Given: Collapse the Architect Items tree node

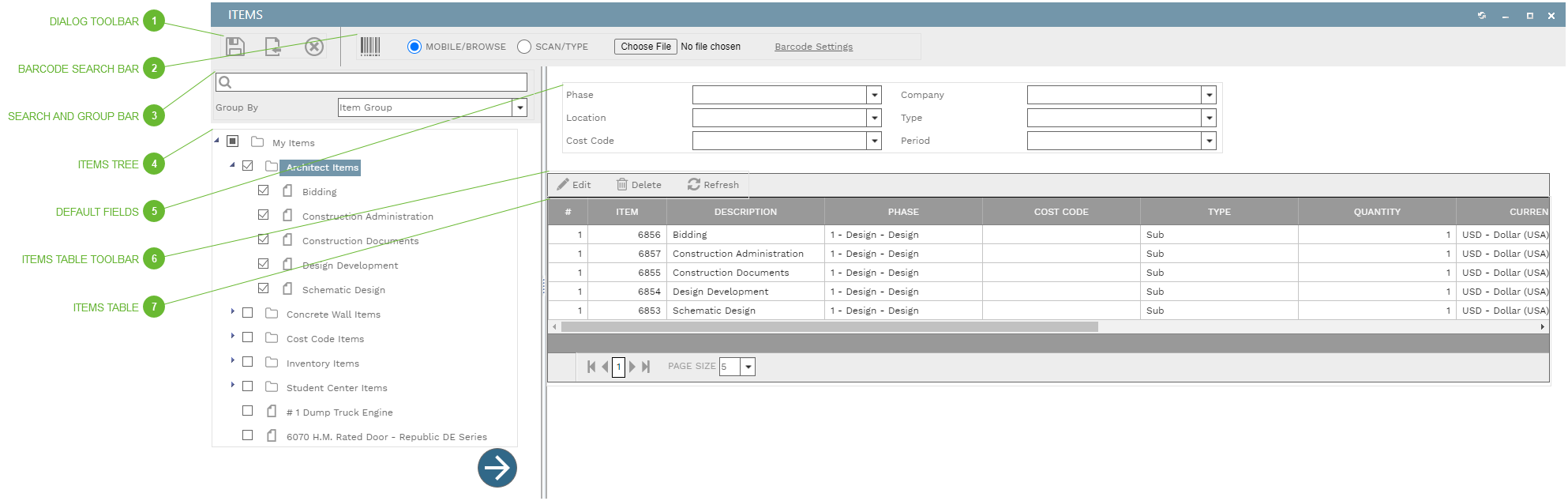Looking at the screenshot, I should point(232,165).
